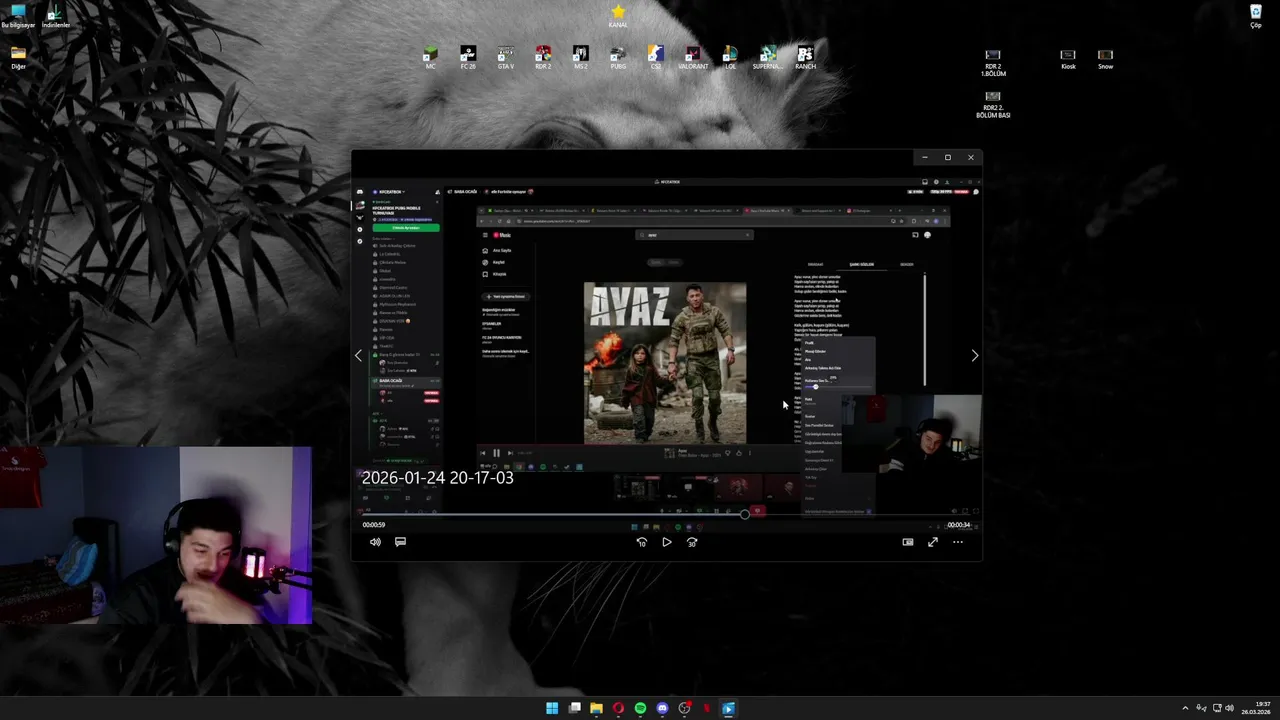
Task: Open the Windows Start menu
Action: pos(552,708)
